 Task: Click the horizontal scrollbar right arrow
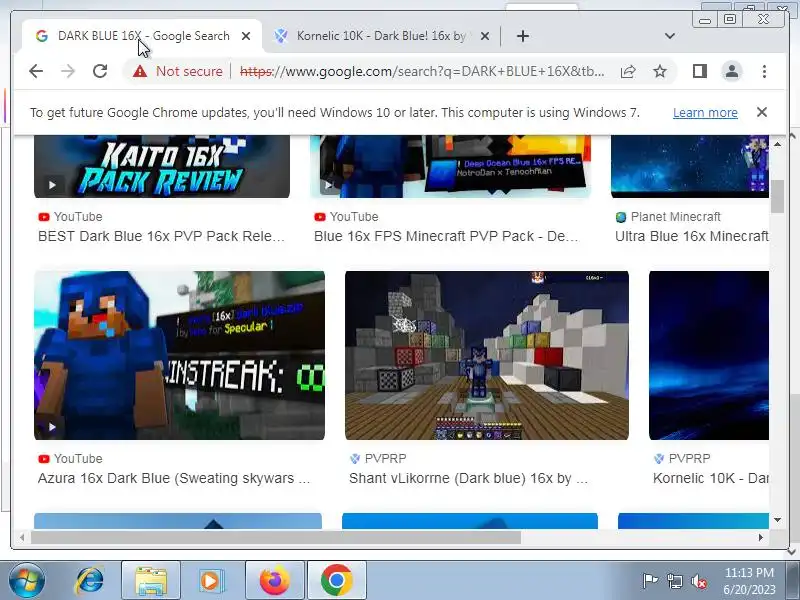(761, 537)
